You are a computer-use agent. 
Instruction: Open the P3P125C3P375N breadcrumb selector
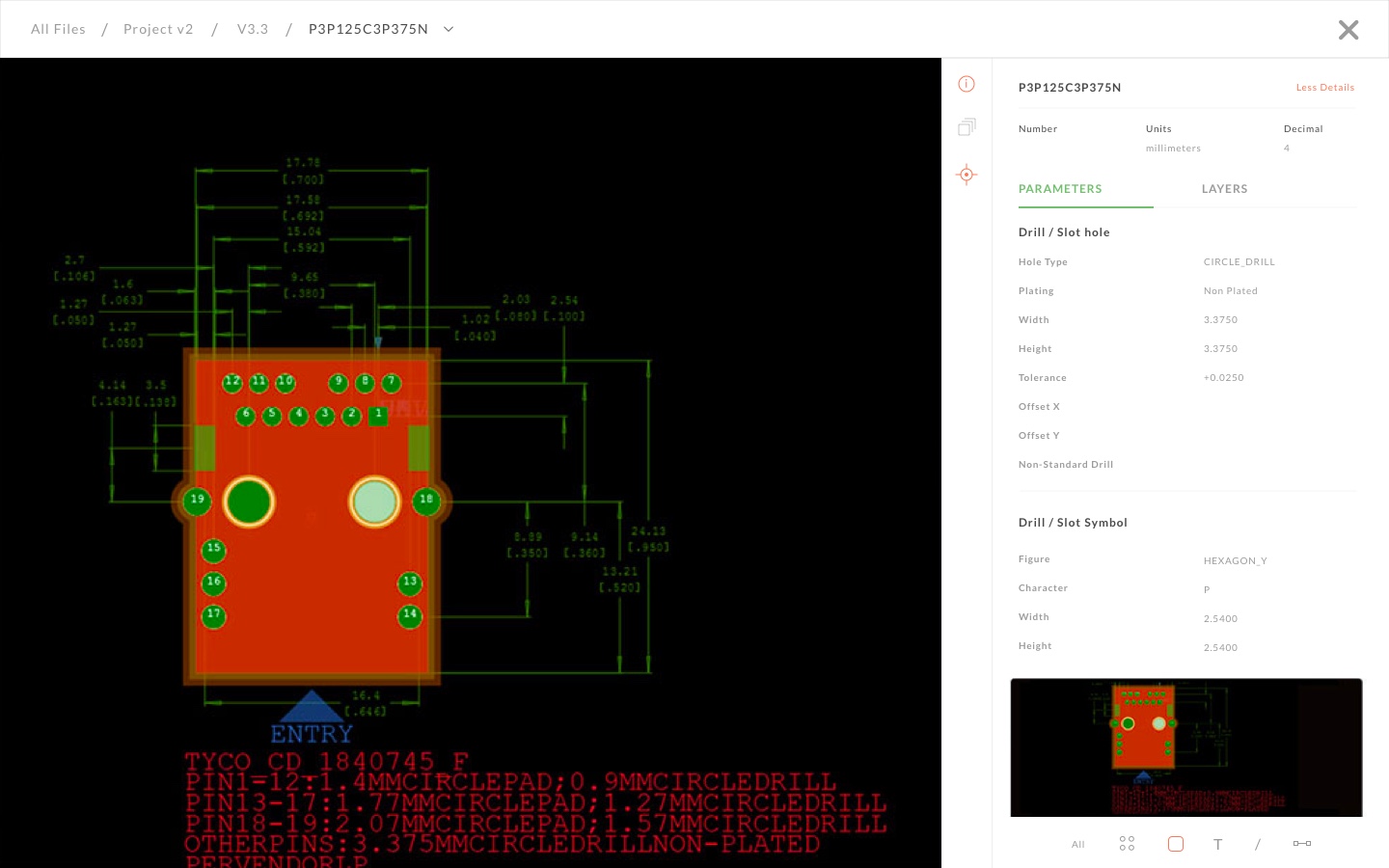368,29
